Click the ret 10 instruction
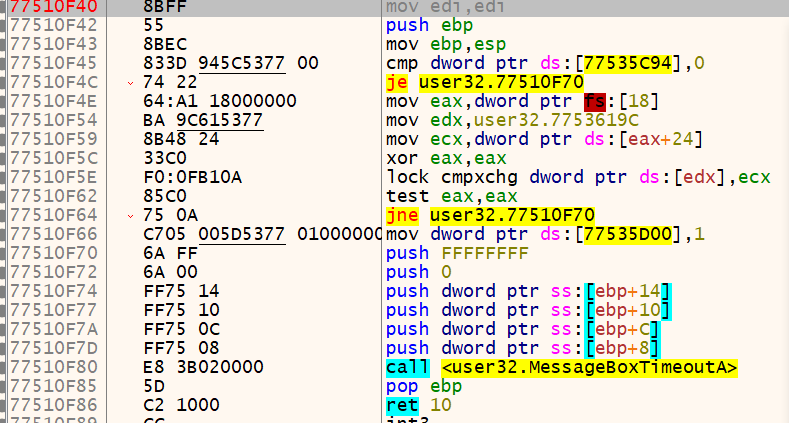The height and width of the screenshot is (423, 789). tap(418, 405)
